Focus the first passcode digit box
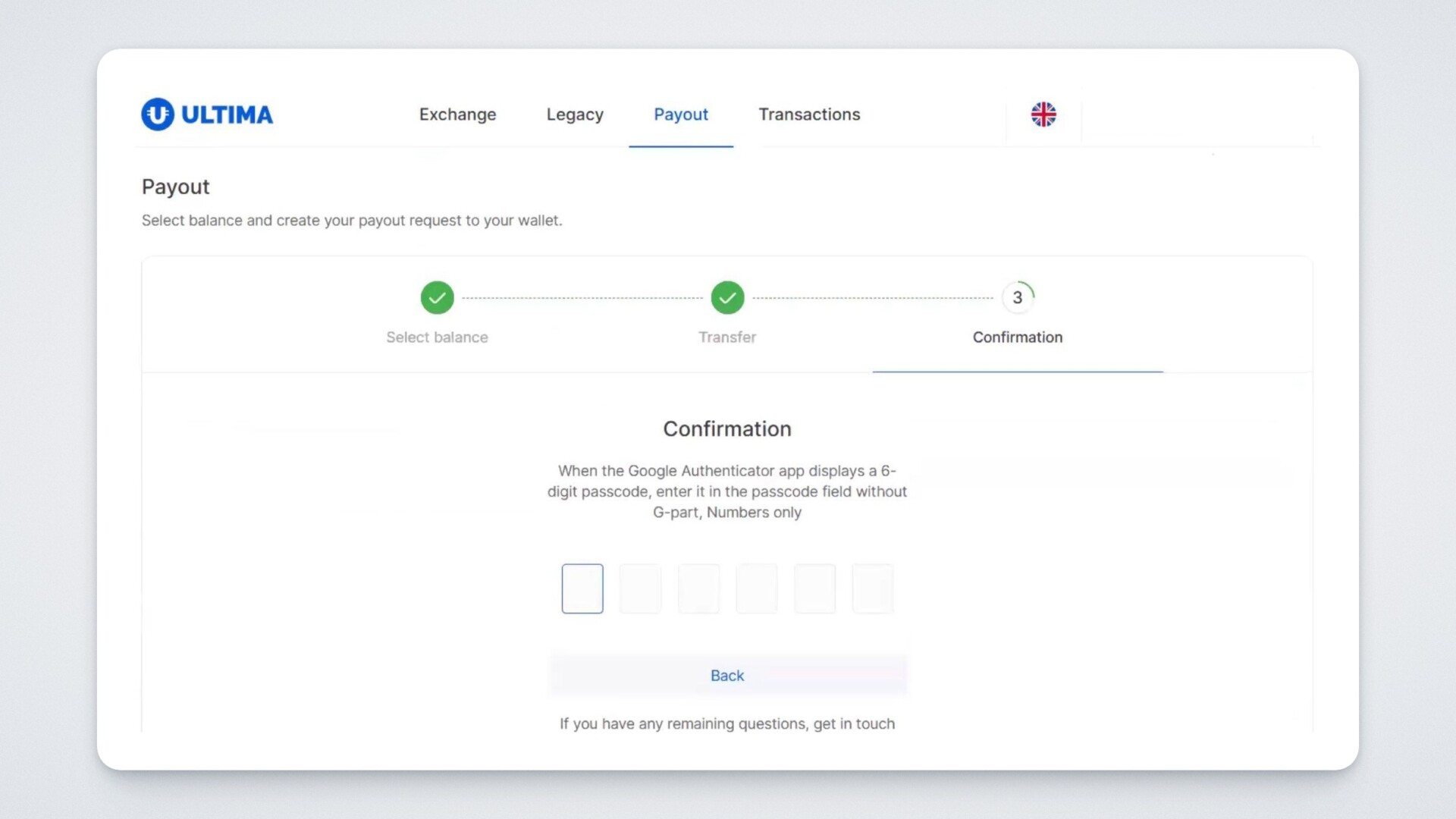This screenshot has height=819, width=1456. tap(582, 588)
